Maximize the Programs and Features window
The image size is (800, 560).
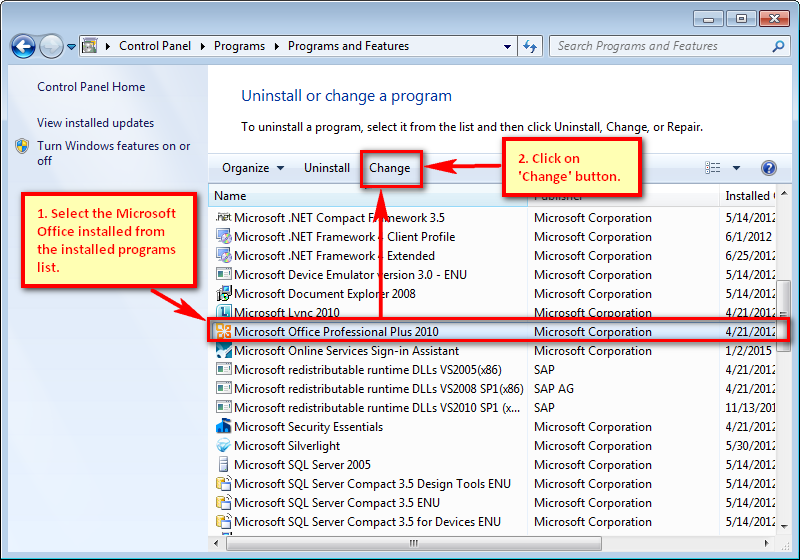[741, 19]
